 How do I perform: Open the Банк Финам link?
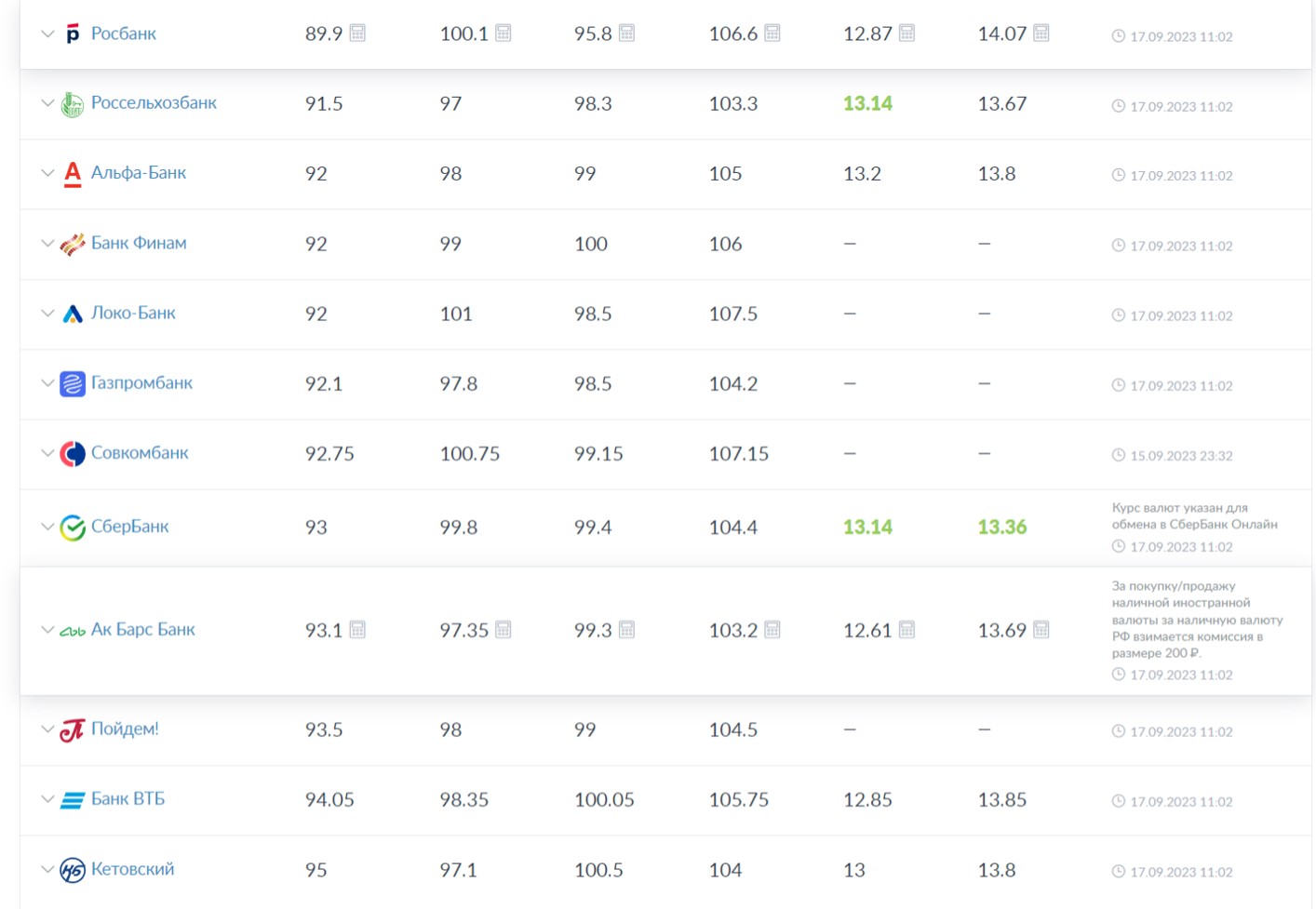tap(139, 243)
